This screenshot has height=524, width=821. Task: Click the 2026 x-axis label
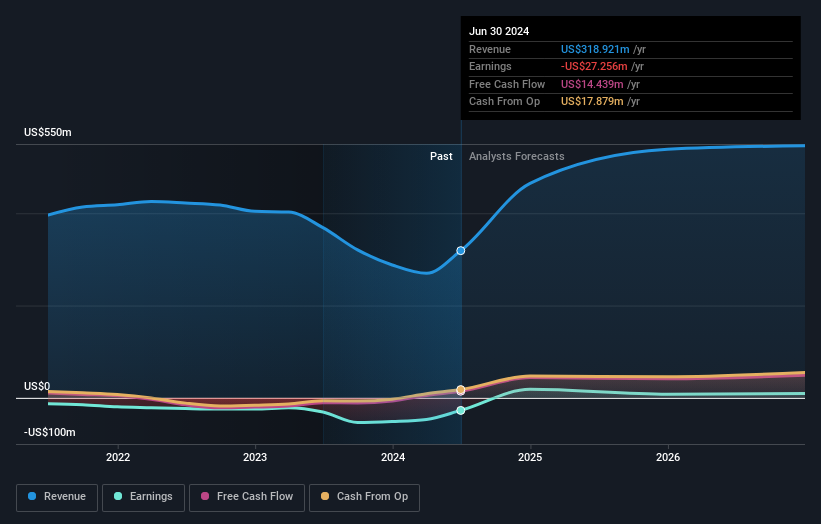tap(668, 457)
